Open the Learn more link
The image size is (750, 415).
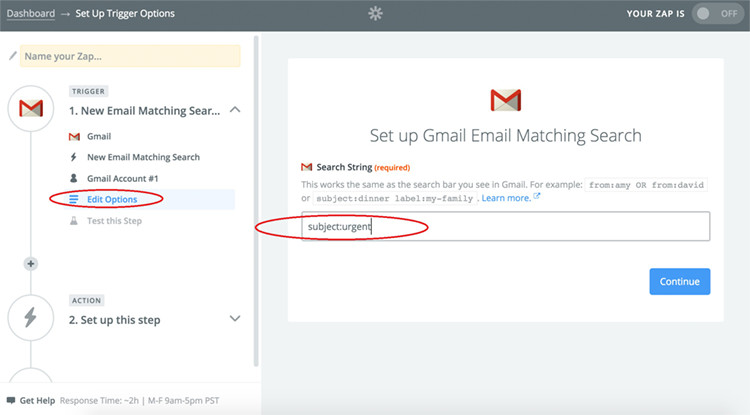[x=509, y=198]
